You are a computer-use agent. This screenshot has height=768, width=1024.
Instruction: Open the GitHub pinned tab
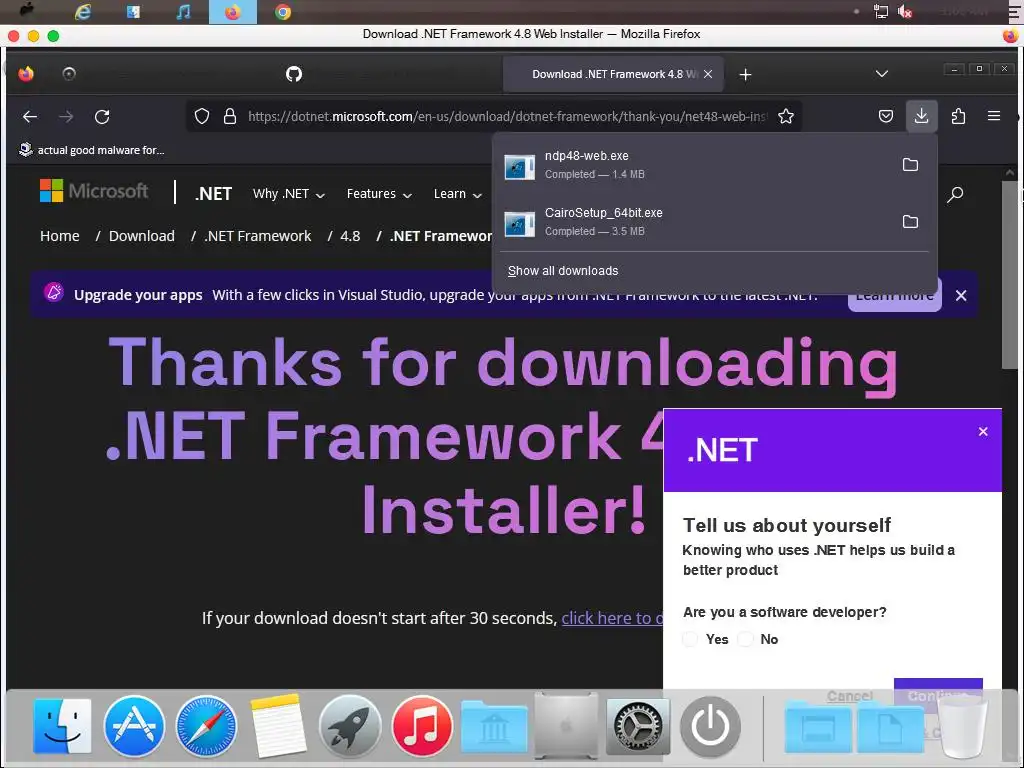(294, 74)
